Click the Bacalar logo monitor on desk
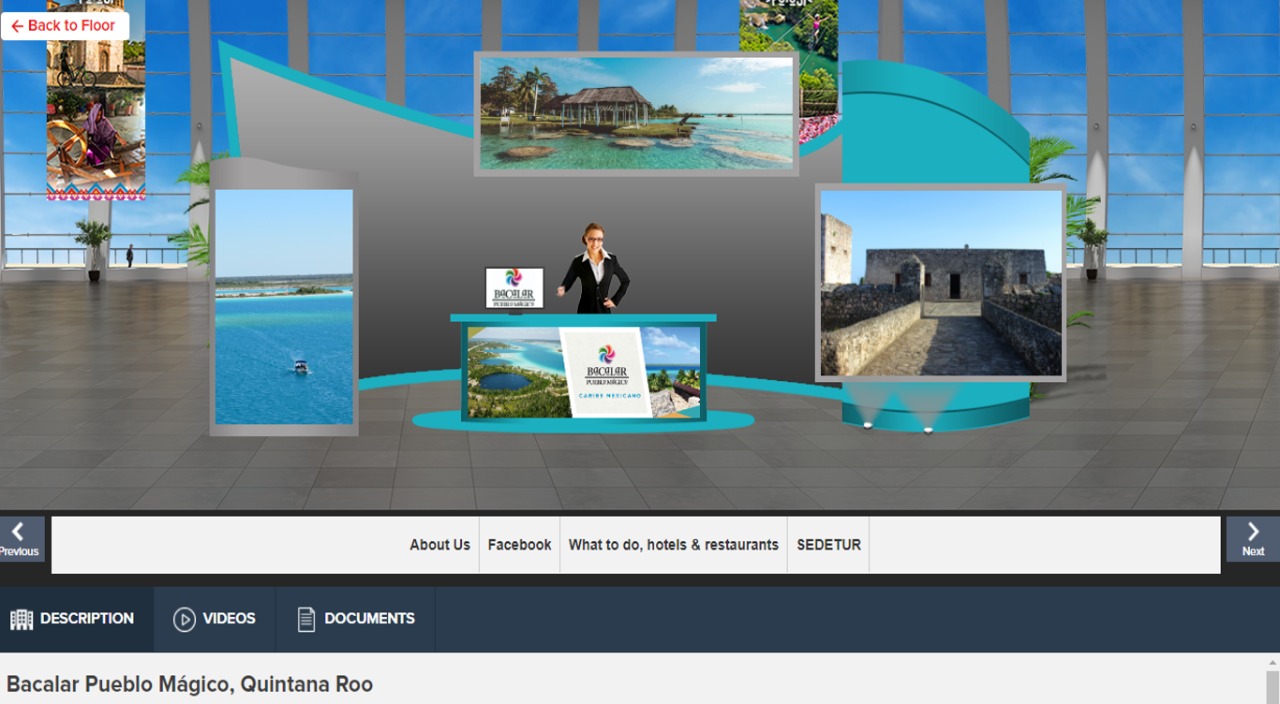1280x704 pixels. coord(514,288)
